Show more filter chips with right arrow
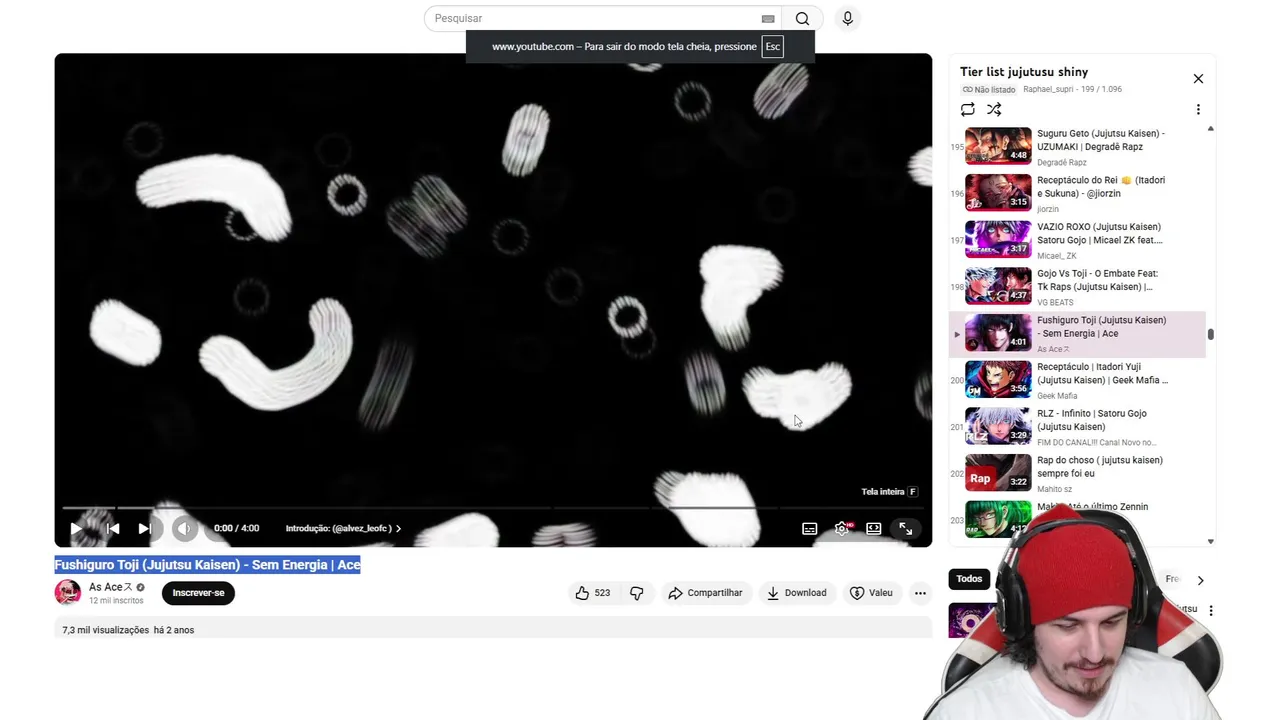 [x=1200, y=580]
